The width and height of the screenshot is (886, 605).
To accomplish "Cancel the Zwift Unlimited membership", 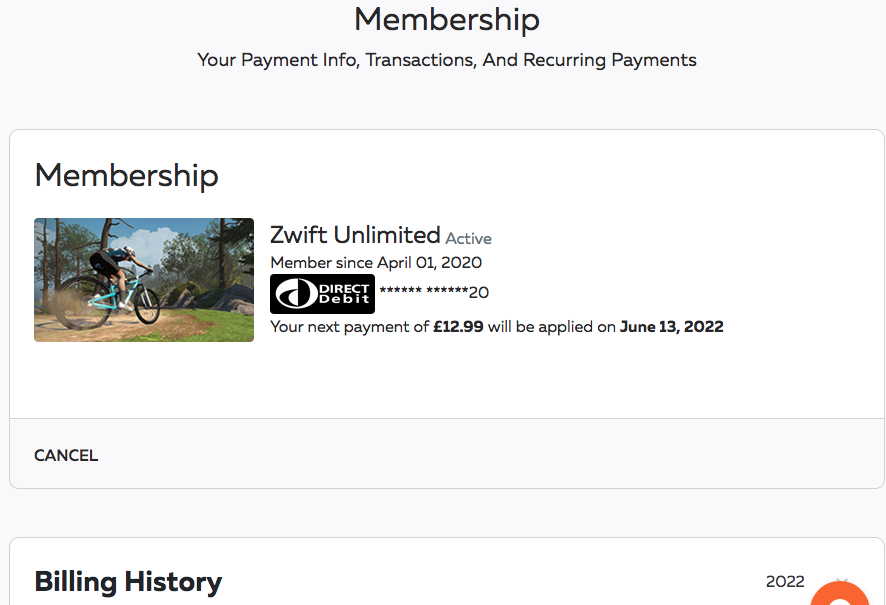I will (66, 455).
